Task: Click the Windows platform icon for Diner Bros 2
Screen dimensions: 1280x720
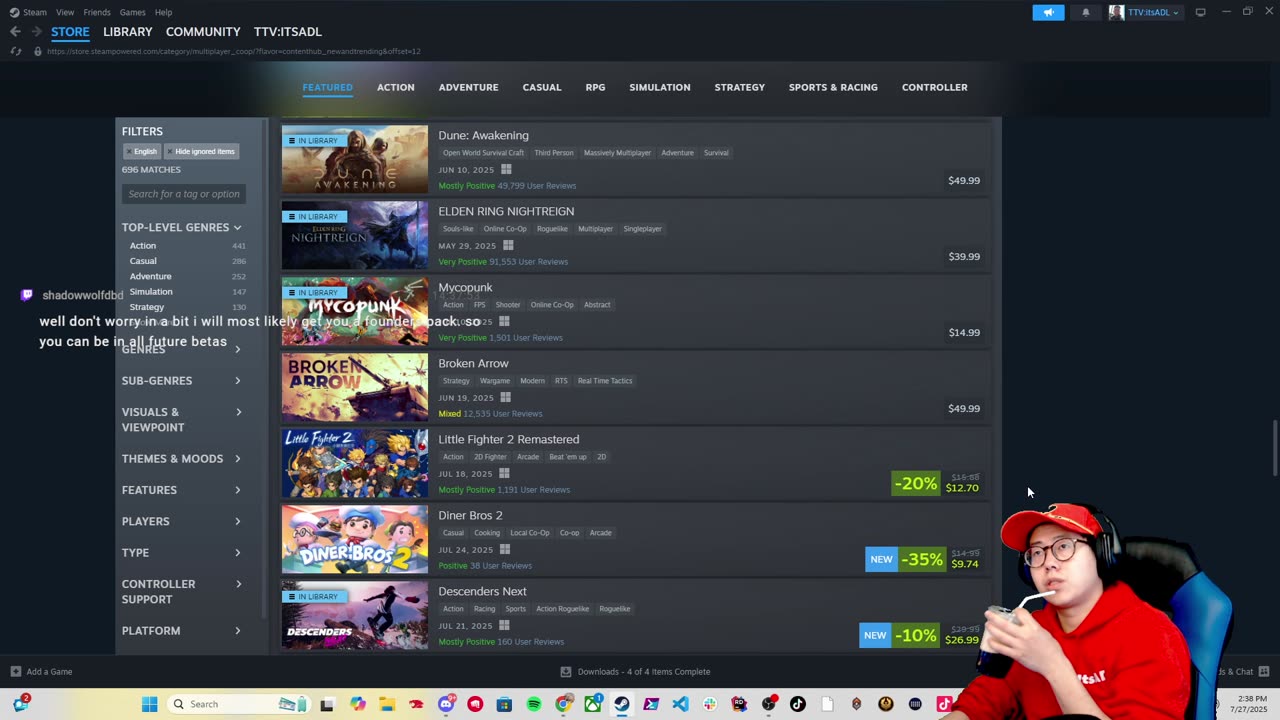Action: click(505, 549)
